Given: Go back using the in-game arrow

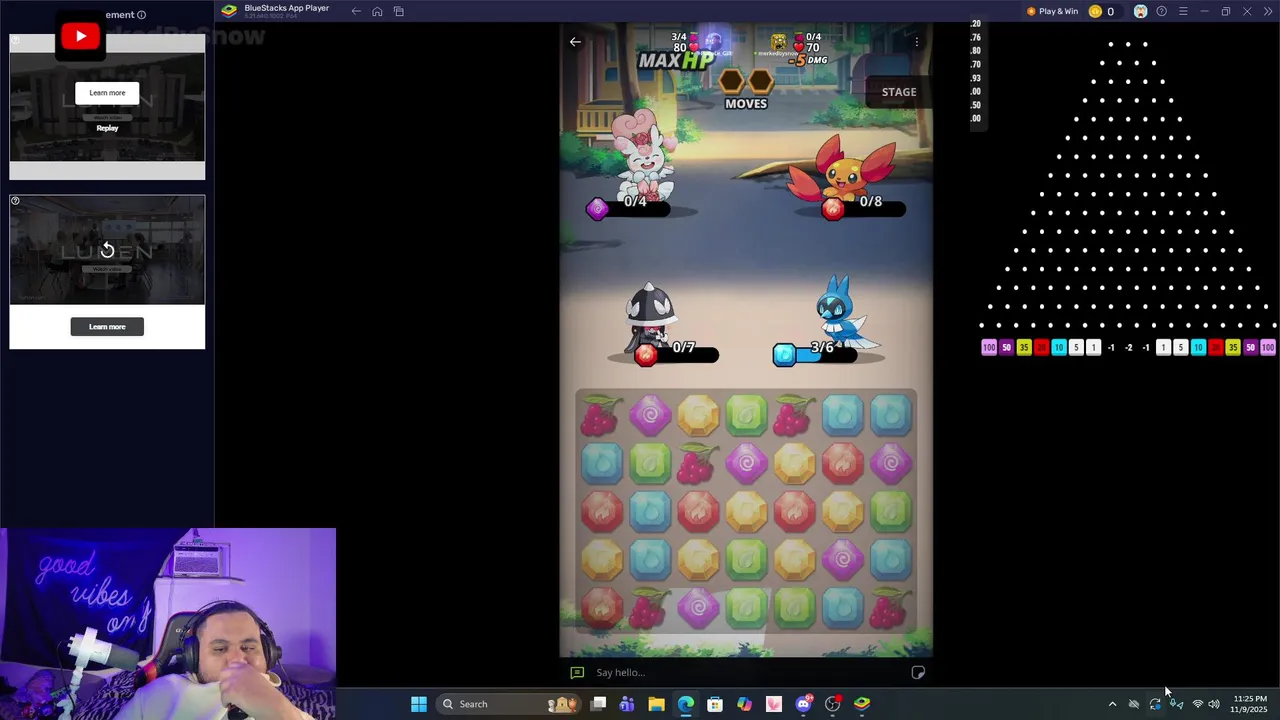Looking at the screenshot, I should coord(575,42).
